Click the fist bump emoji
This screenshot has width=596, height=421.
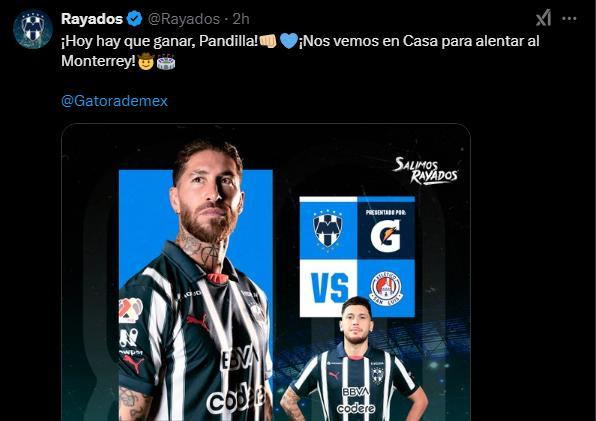[x=268, y=41]
